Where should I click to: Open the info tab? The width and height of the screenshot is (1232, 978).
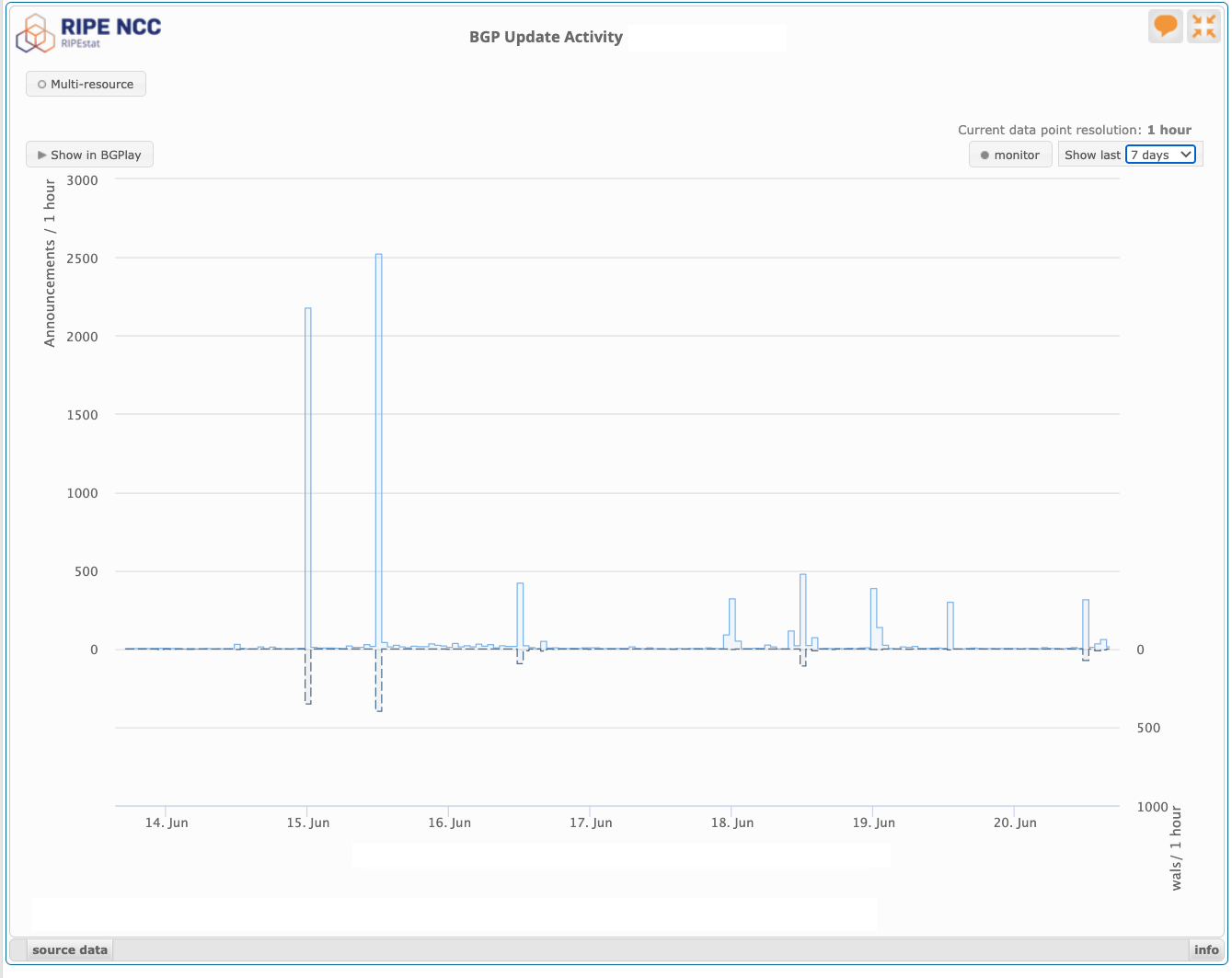[1205, 949]
